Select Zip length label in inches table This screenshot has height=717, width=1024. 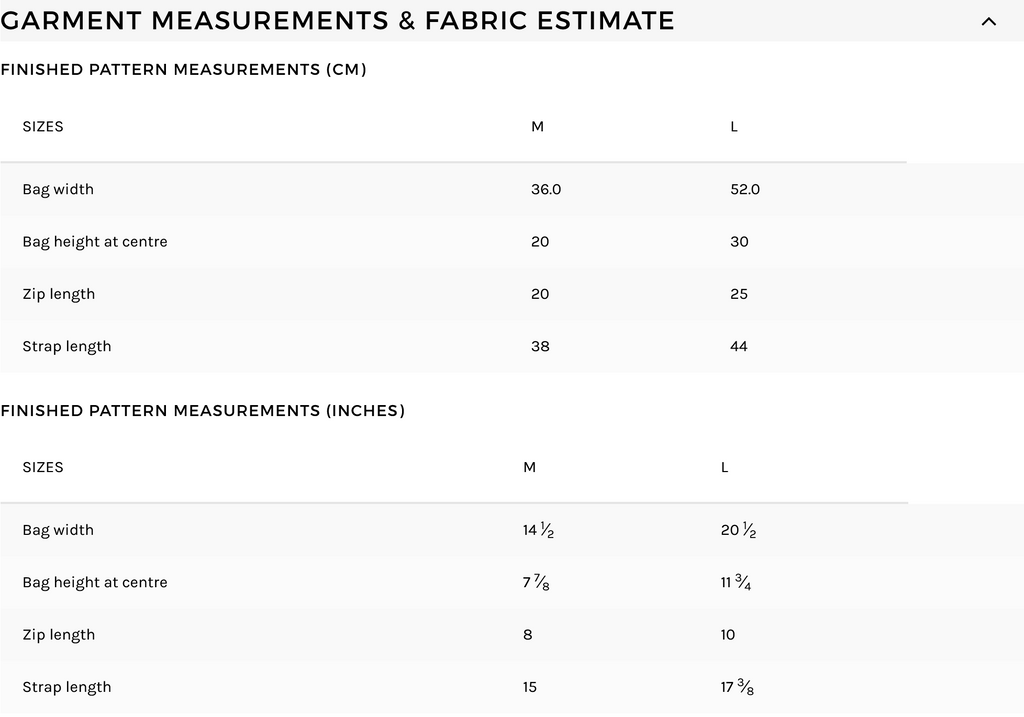pos(59,634)
